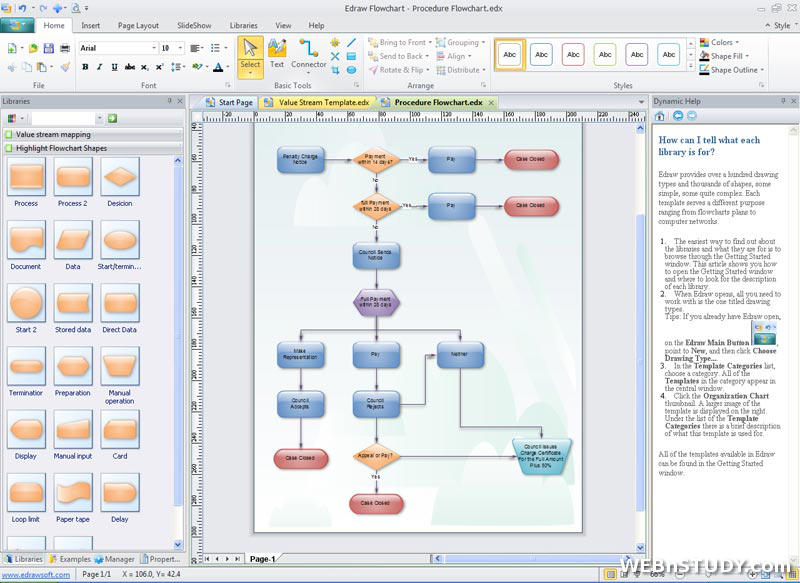Click the Print icon in File group
This screenshot has height=583, width=800.
(x=65, y=48)
